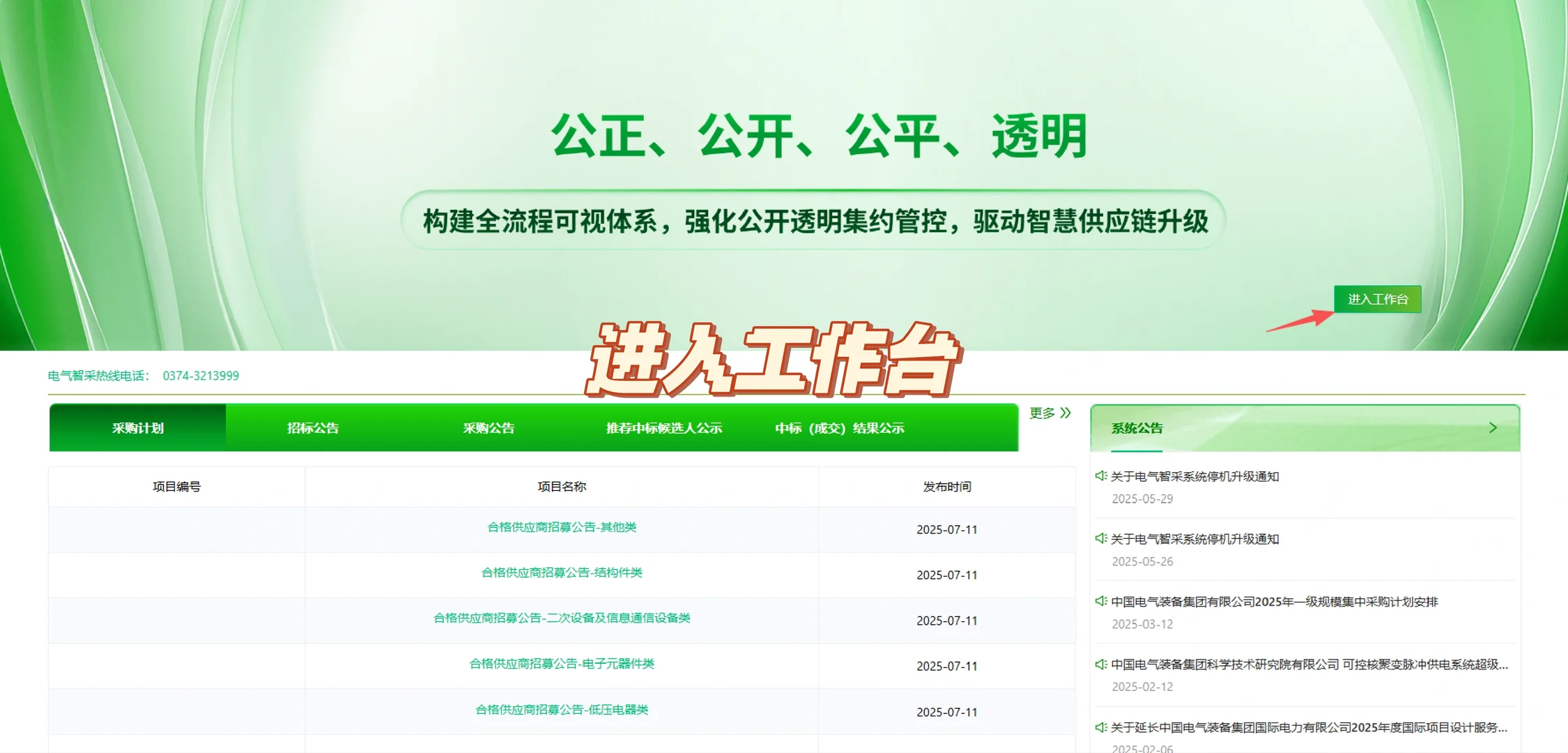The width and height of the screenshot is (1568, 753).
Task: Click the speaker icon next to 可控核聚变脉冲供电系统 announcement
Action: tap(1102, 664)
